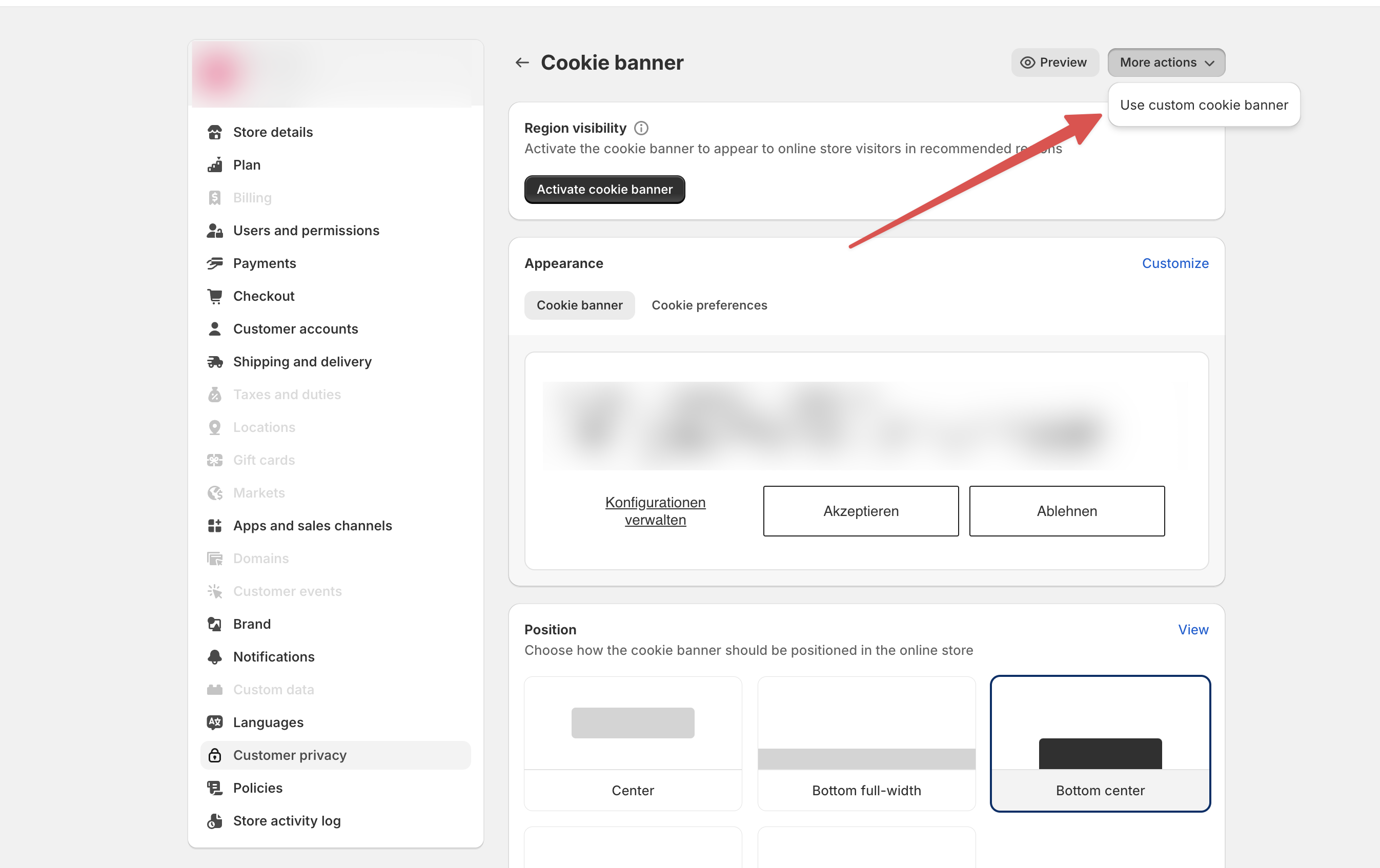The image size is (1380, 868).
Task: Click the Store details icon
Action: click(215, 132)
